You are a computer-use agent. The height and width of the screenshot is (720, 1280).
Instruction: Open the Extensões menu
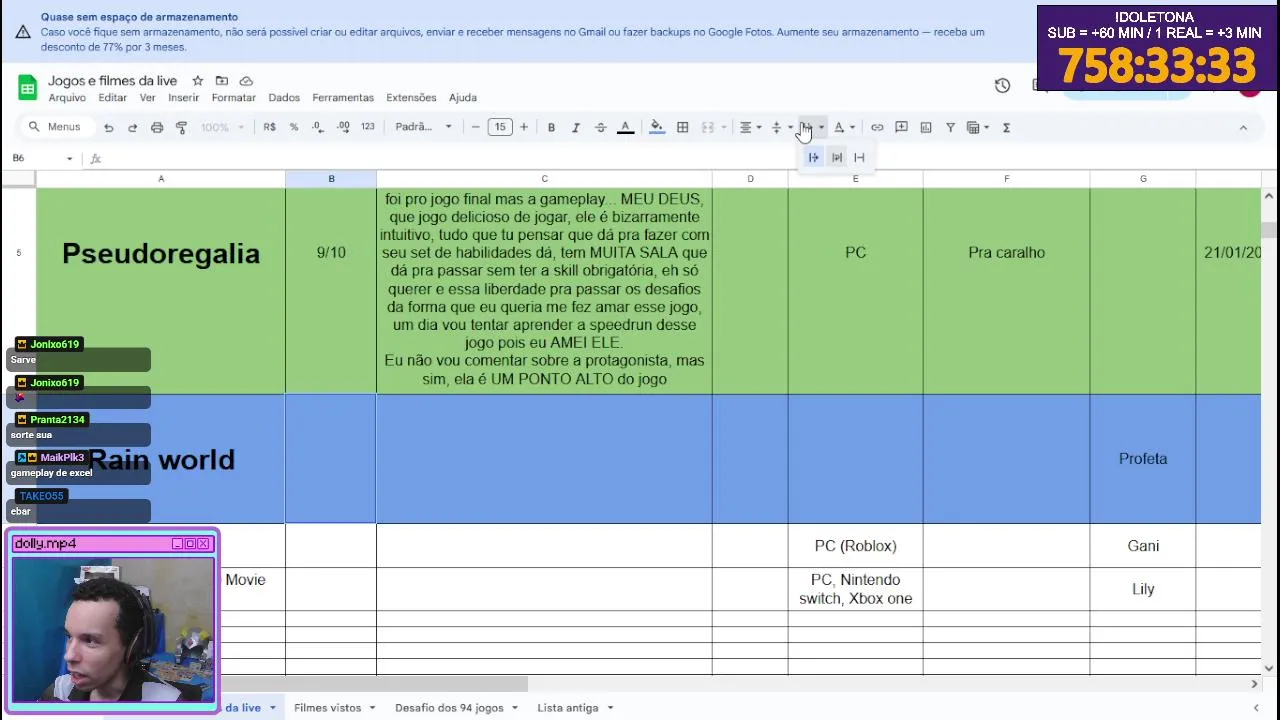pyautogui.click(x=411, y=98)
